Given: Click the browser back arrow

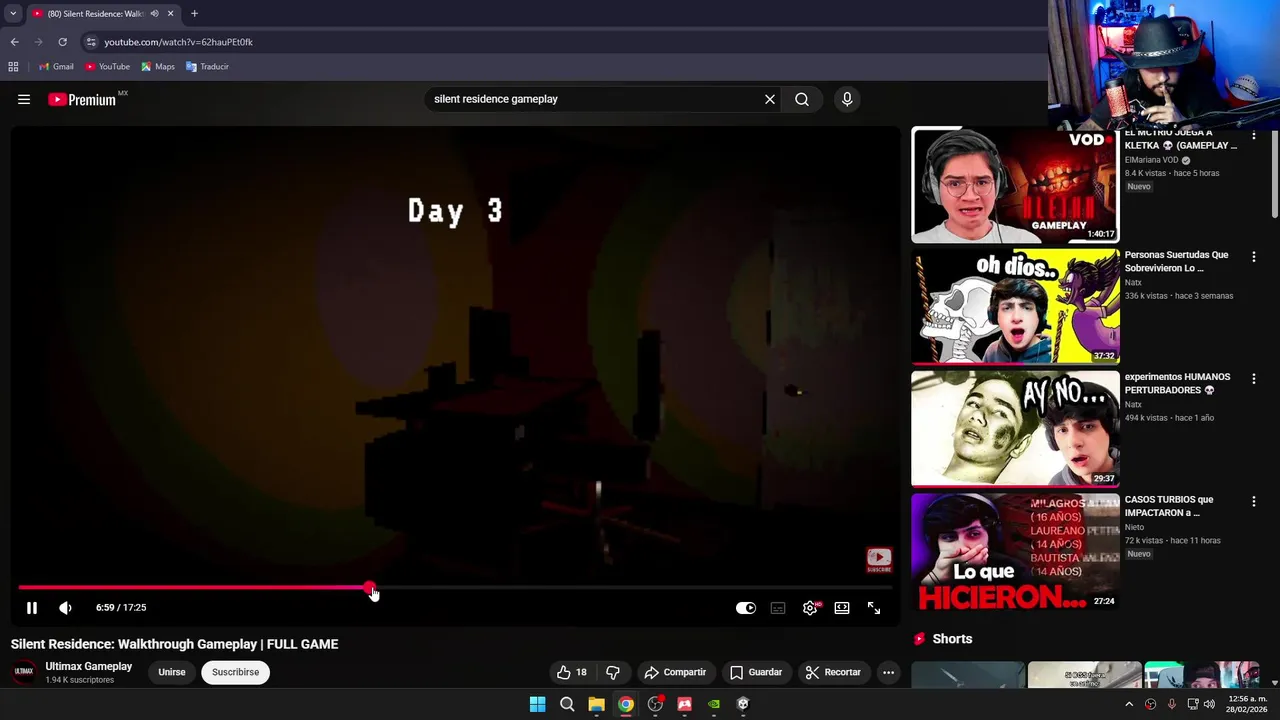Looking at the screenshot, I should coord(14,42).
